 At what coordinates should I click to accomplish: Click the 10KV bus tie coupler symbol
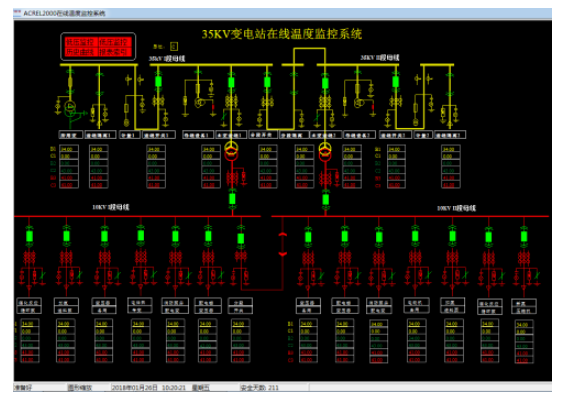(283, 244)
